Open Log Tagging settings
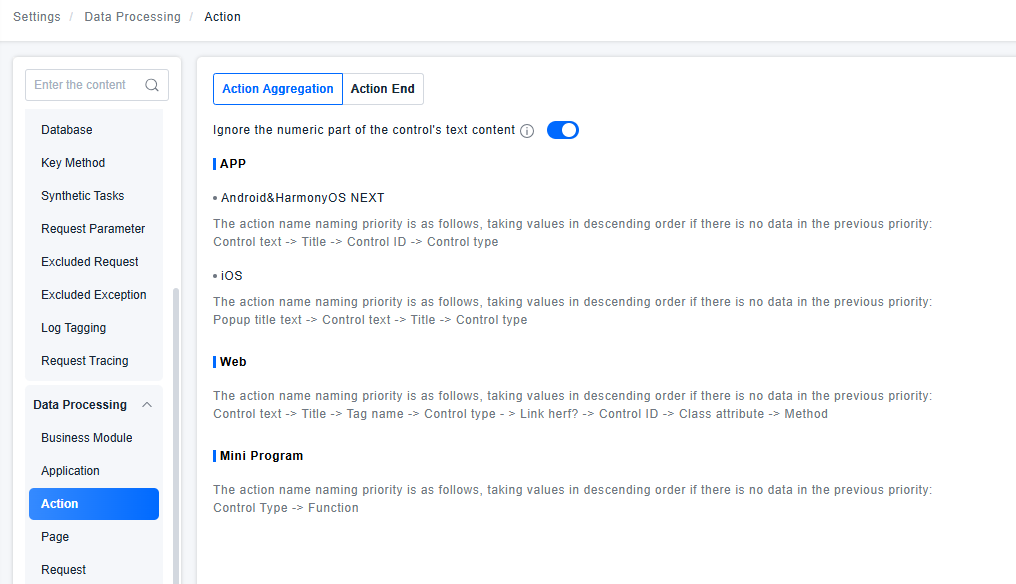 click(x=73, y=328)
